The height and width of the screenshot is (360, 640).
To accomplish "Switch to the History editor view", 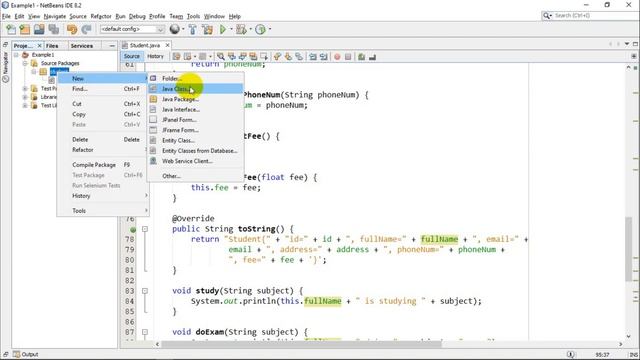I will tap(155, 56).
